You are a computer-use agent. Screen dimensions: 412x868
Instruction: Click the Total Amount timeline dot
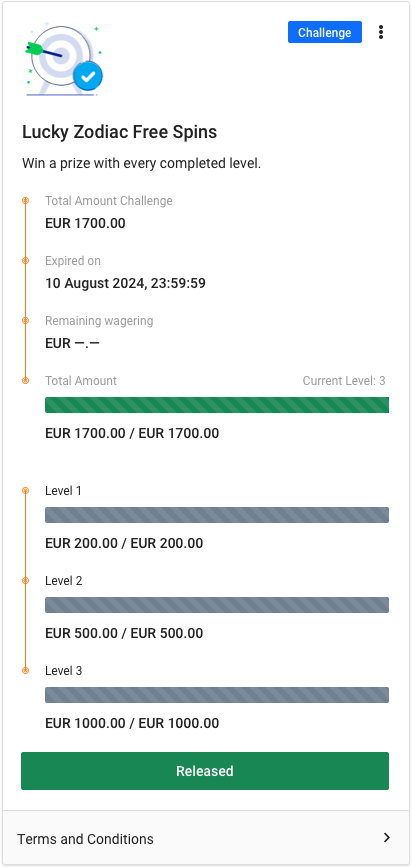pos(25,380)
